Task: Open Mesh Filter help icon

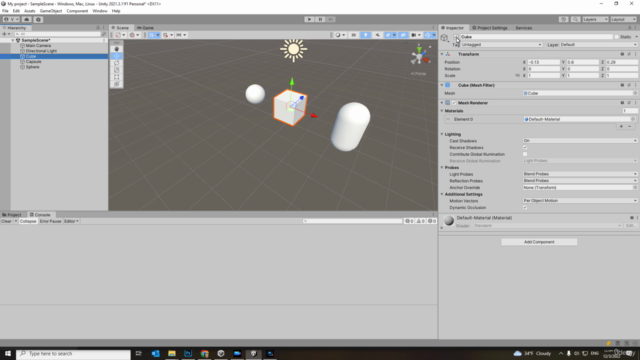Action: click(622, 85)
